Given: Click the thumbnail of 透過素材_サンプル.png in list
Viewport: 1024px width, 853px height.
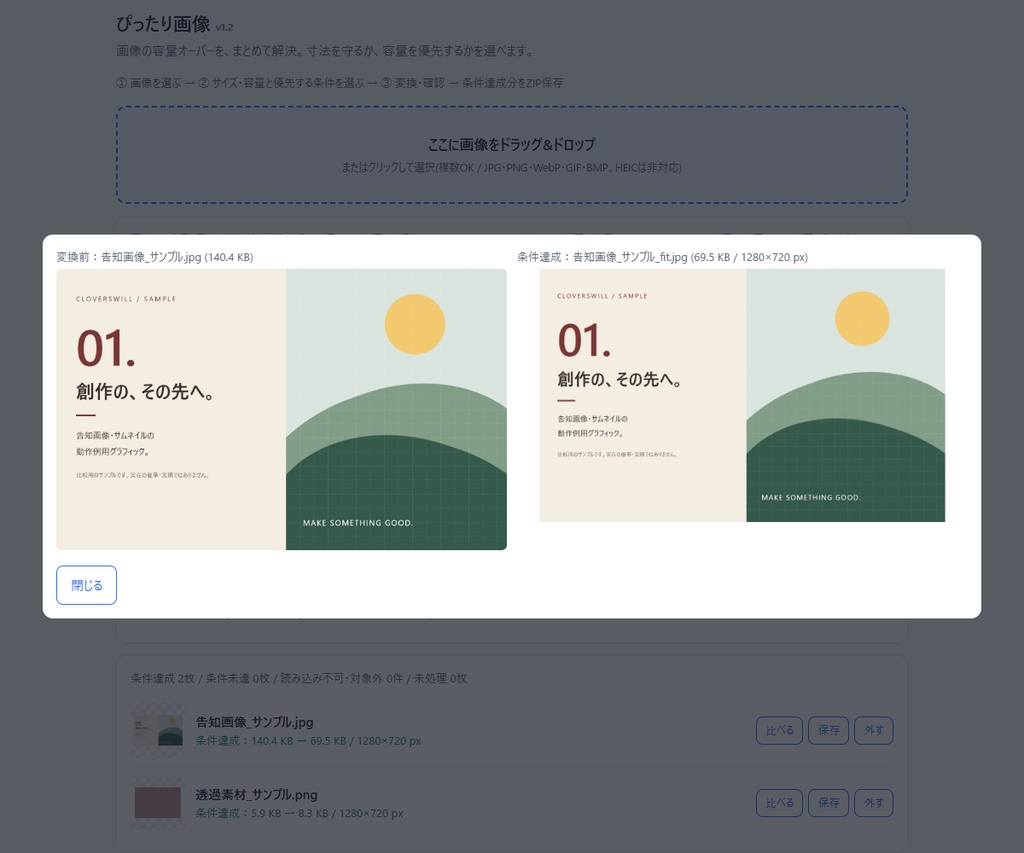Looking at the screenshot, I should pyautogui.click(x=157, y=803).
